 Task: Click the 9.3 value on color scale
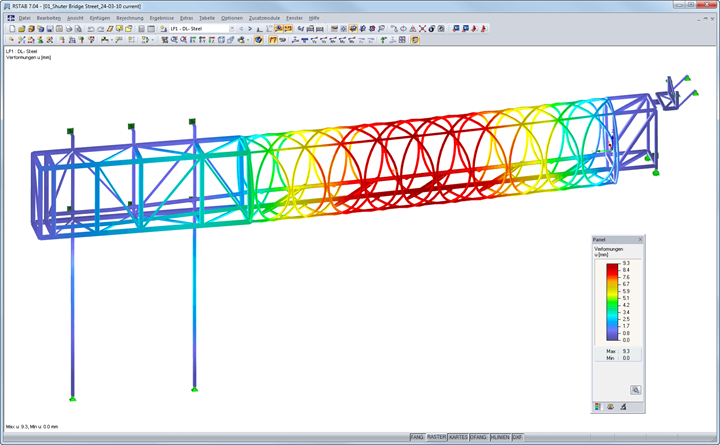(626, 263)
